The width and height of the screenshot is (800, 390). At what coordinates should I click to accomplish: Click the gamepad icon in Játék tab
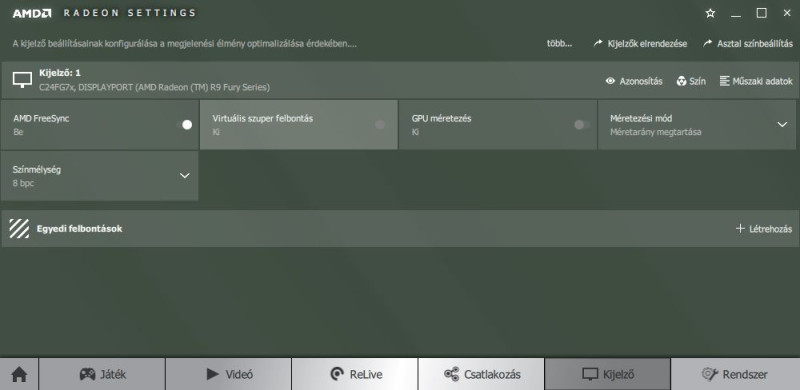pos(87,374)
